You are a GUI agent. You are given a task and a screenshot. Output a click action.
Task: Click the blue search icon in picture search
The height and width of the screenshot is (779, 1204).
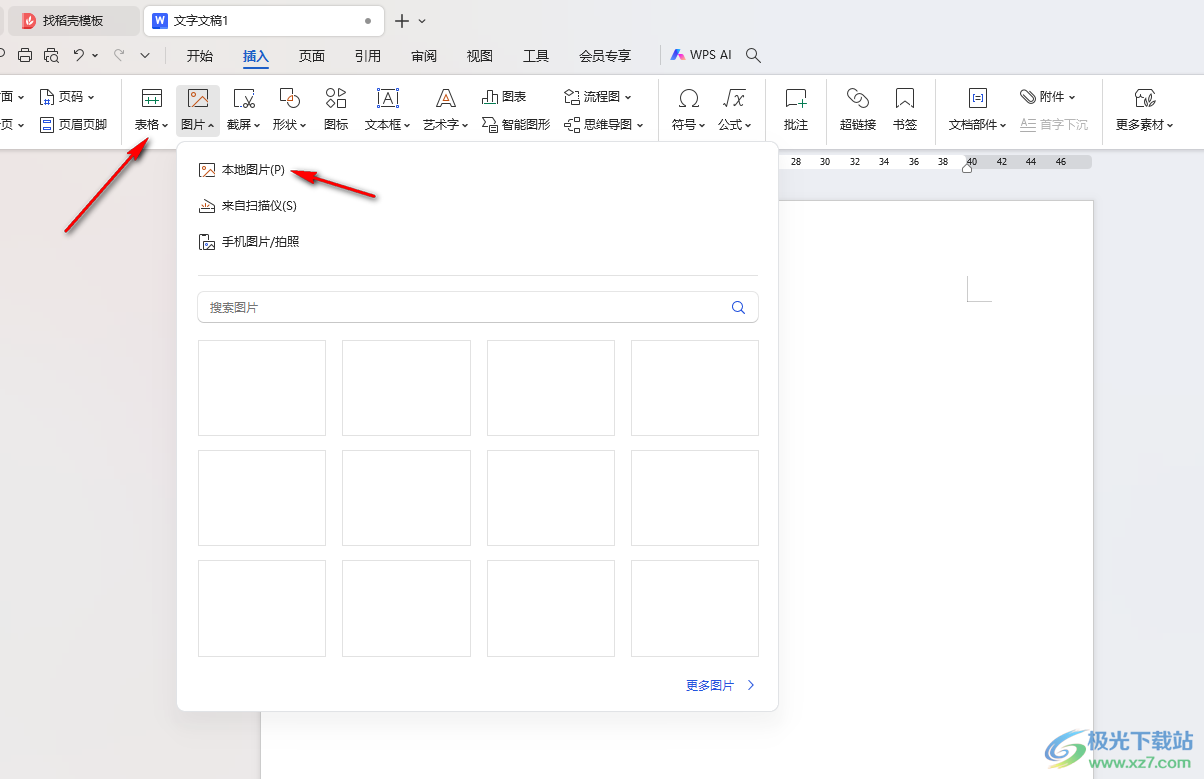[739, 308]
